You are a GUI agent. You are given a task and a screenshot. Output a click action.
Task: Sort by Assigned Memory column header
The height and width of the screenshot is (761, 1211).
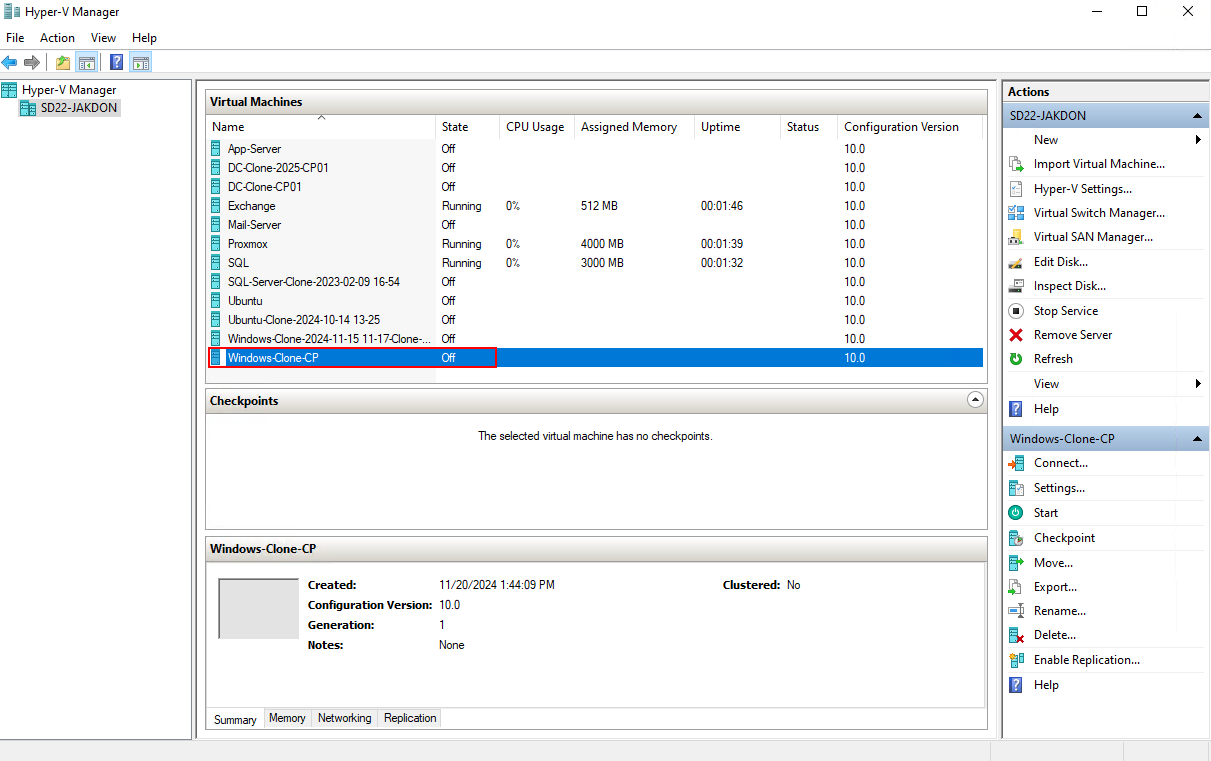[634, 127]
